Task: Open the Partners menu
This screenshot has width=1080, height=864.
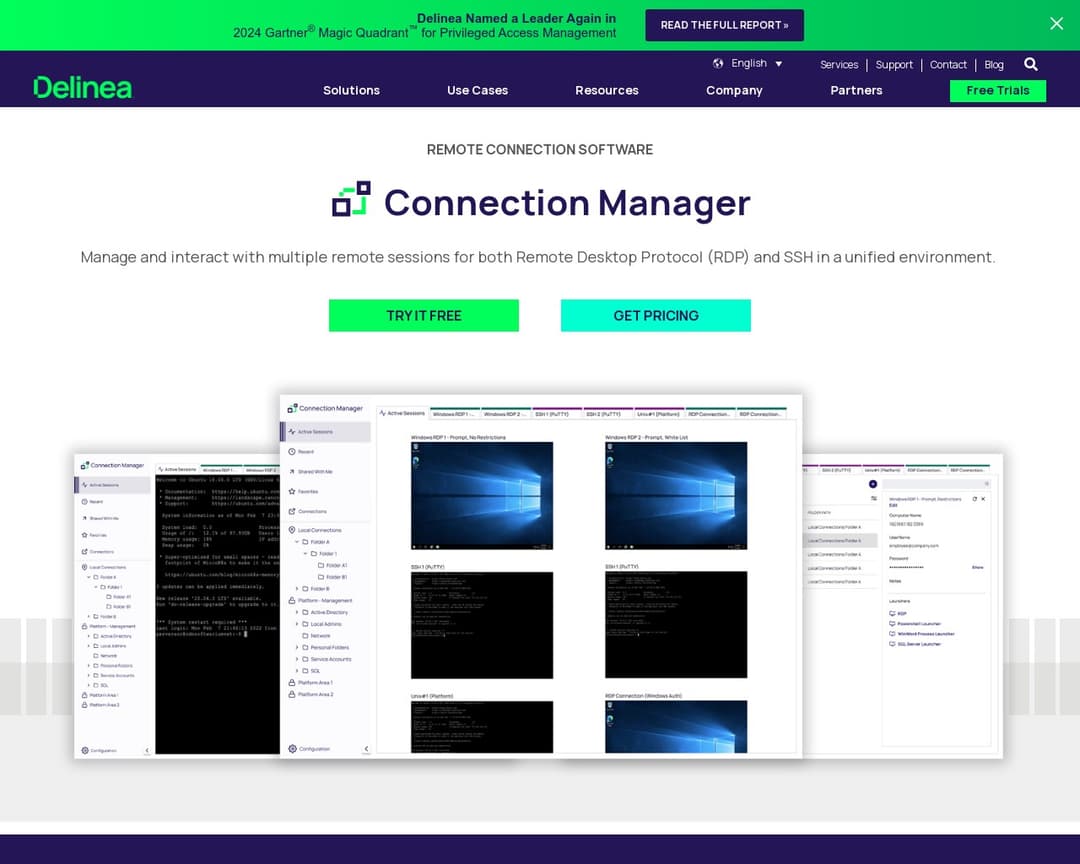Action: [856, 90]
